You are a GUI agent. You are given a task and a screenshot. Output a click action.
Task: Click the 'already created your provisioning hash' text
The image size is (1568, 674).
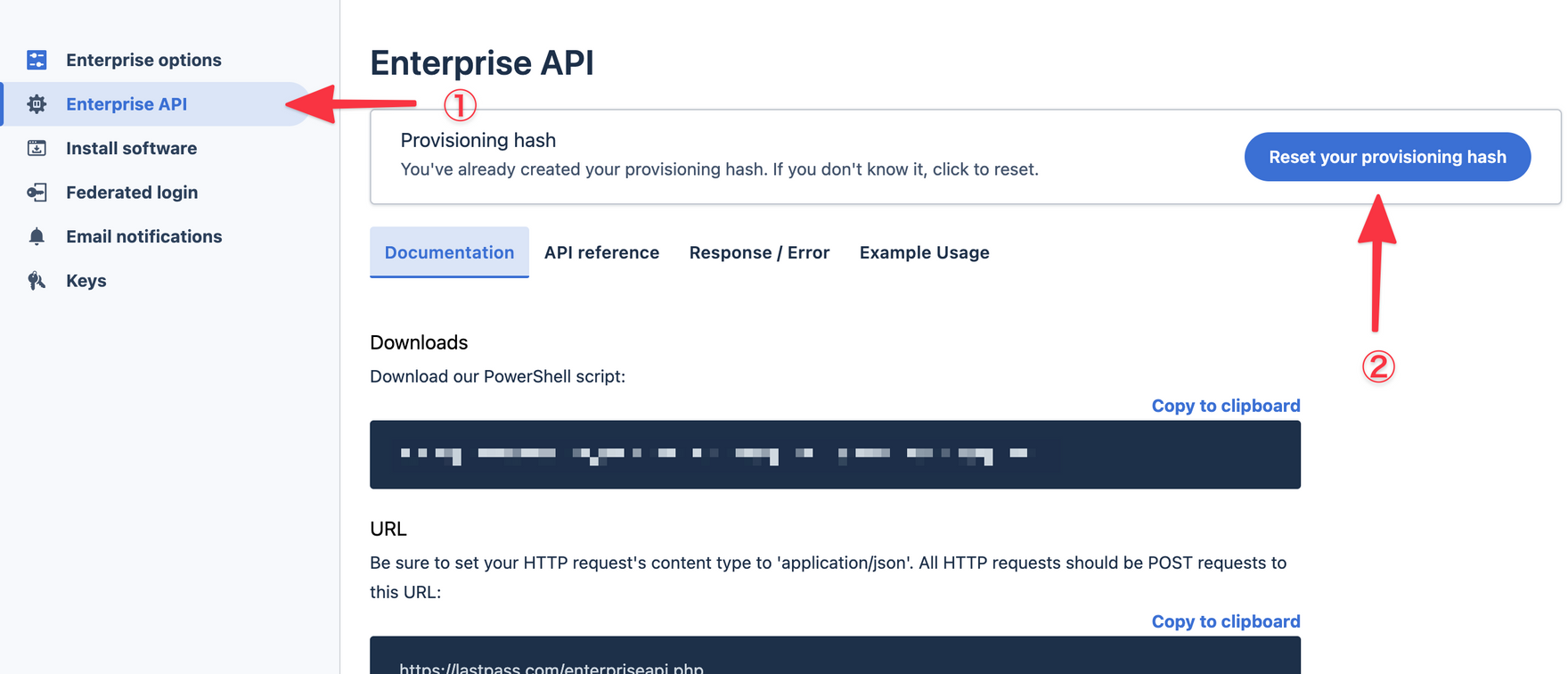click(720, 169)
